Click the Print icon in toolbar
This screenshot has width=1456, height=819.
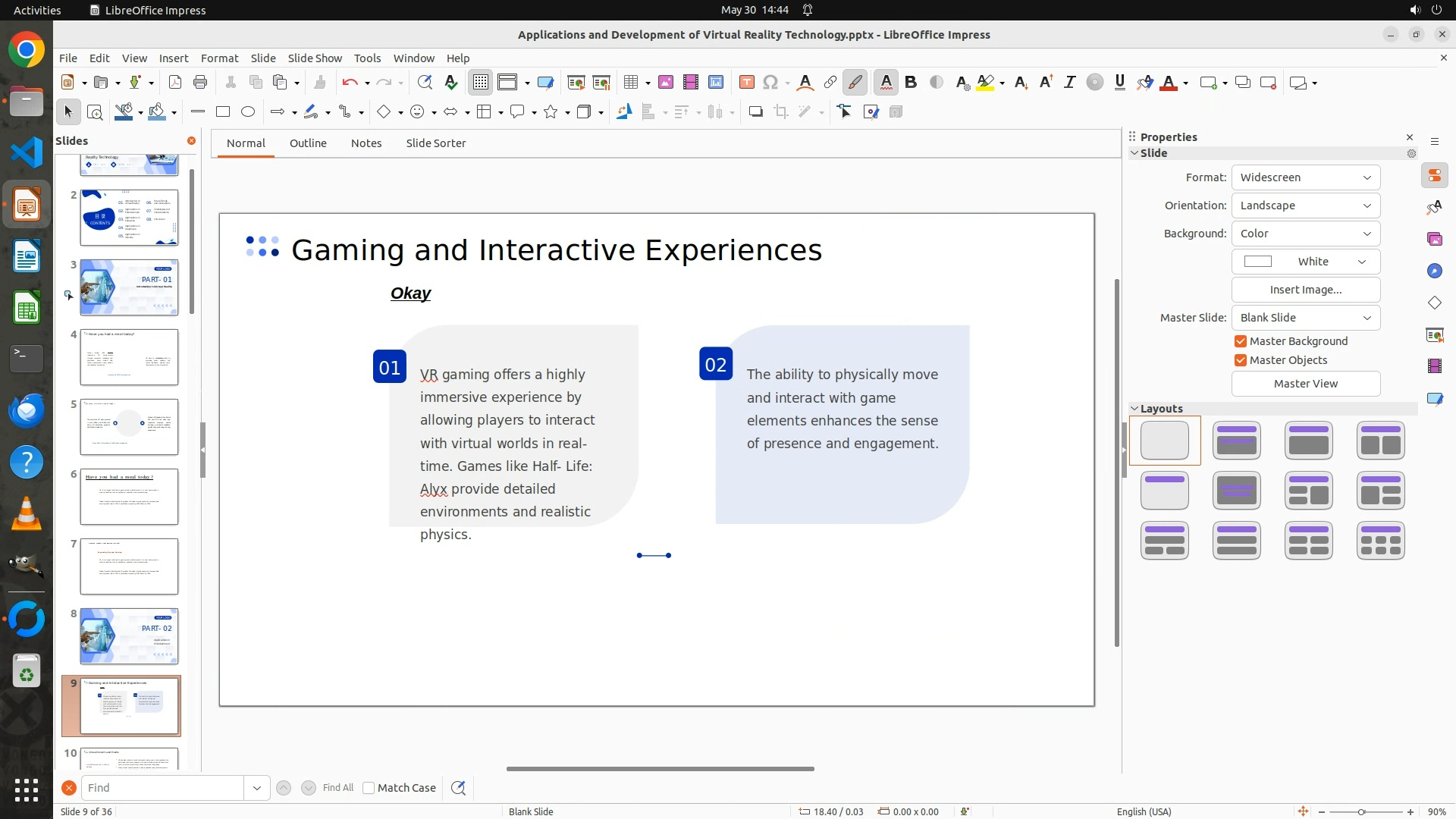coord(200,83)
